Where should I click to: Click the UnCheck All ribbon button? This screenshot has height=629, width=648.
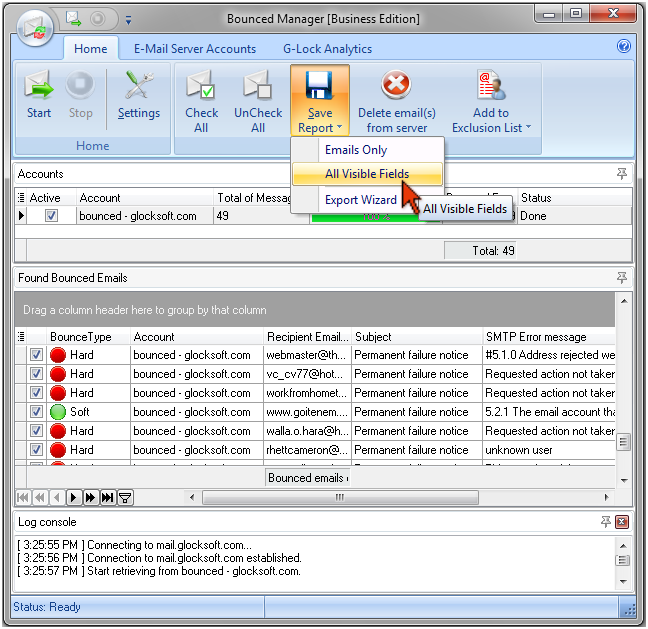258,102
